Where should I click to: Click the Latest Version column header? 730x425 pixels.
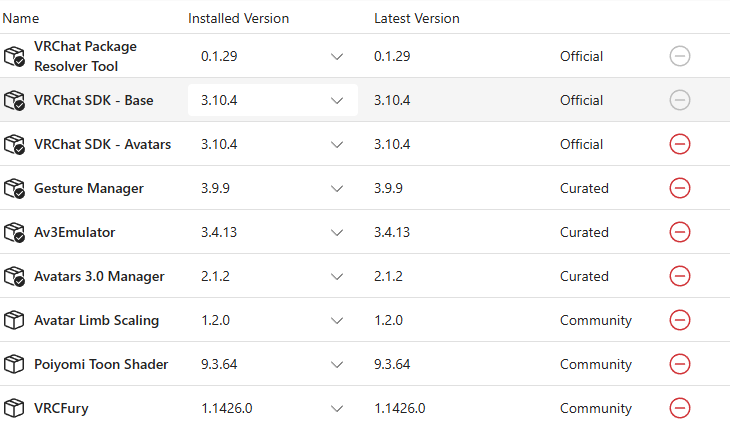417,18
